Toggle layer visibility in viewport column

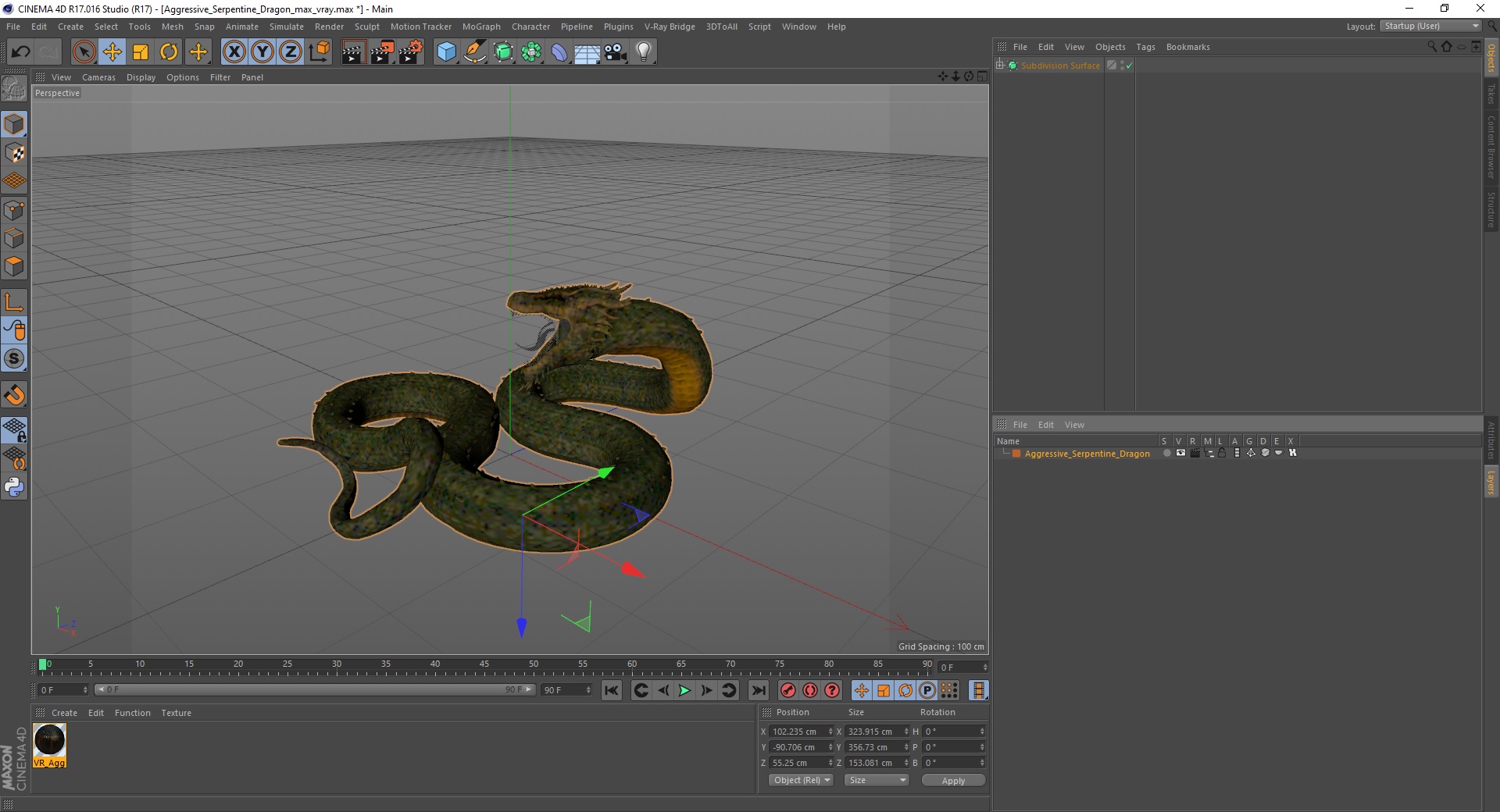click(1180, 453)
